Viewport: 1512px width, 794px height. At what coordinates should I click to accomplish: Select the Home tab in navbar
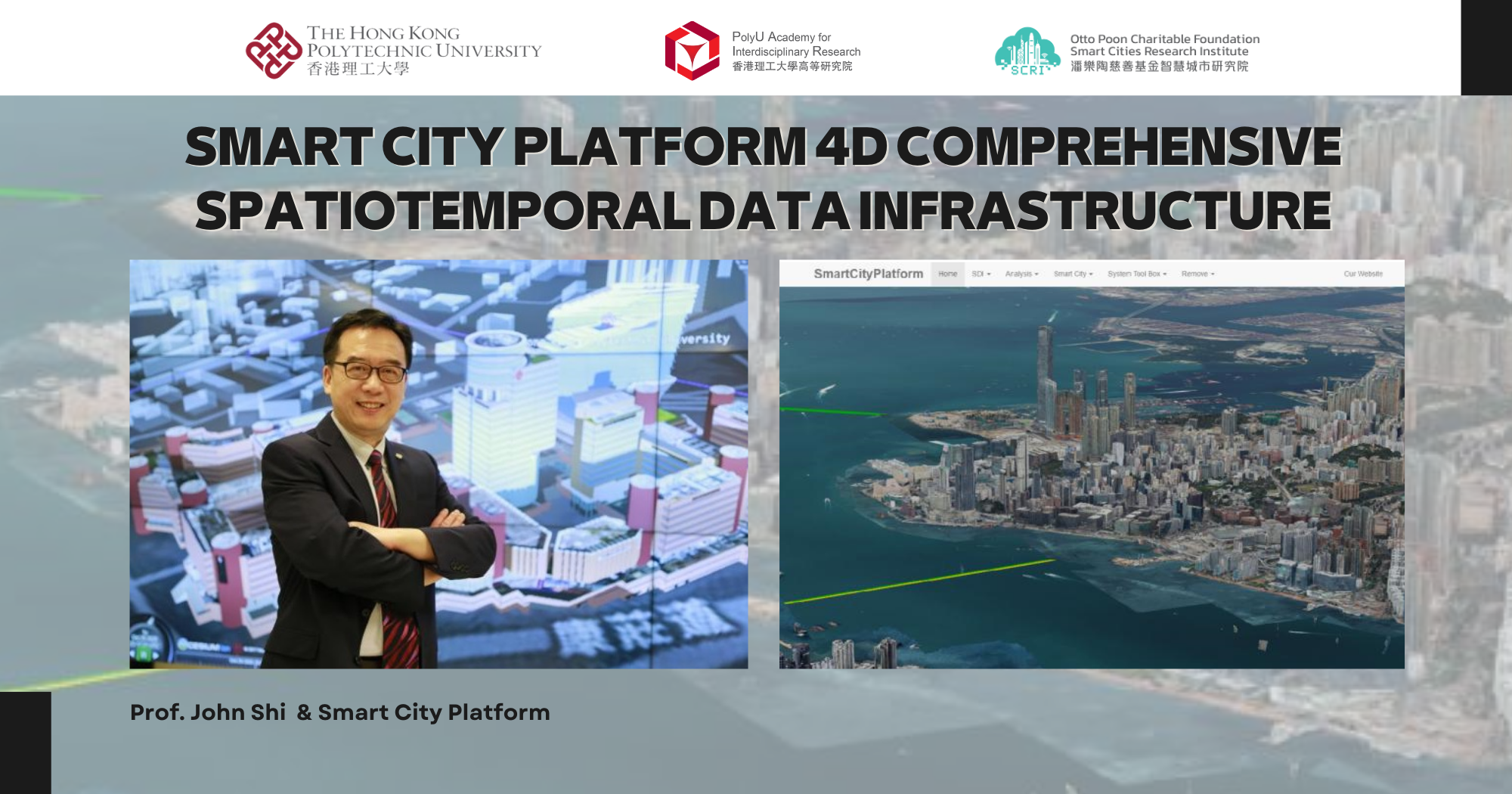coord(947,274)
